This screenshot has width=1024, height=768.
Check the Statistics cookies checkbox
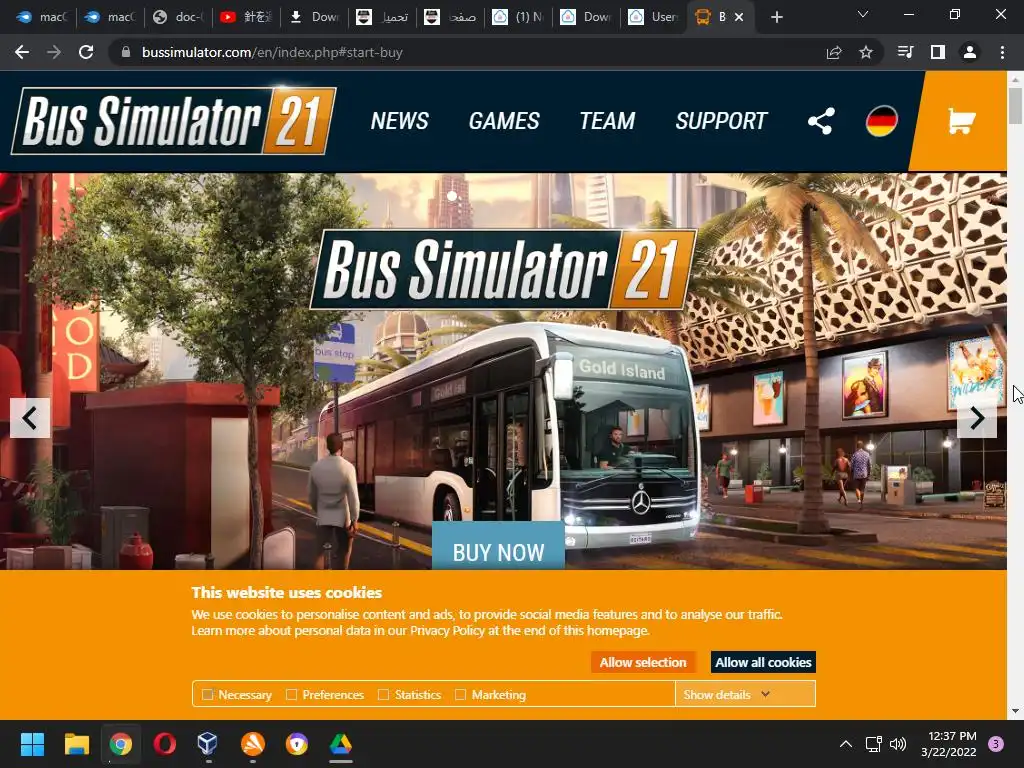pyautogui.click(x=383, y=694)
